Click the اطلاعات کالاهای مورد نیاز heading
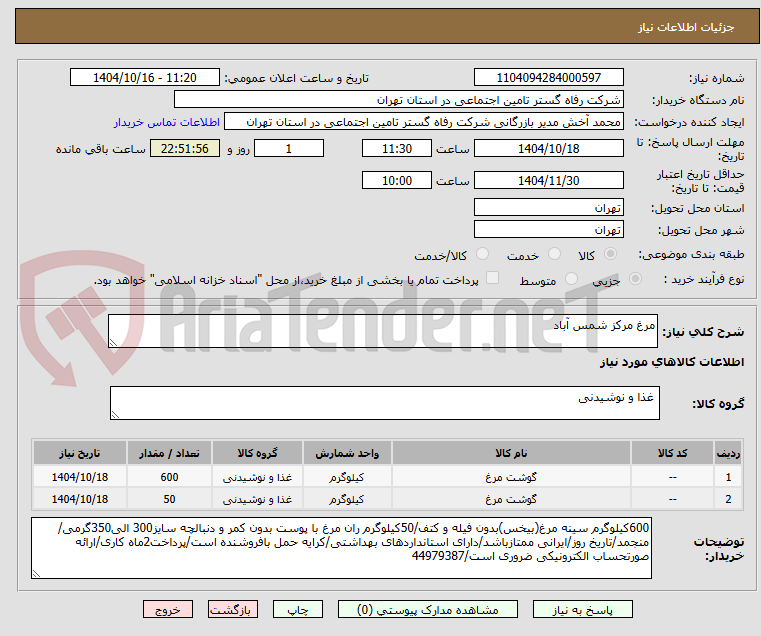This screenshot has width=761, height=636. click(672, 362)
